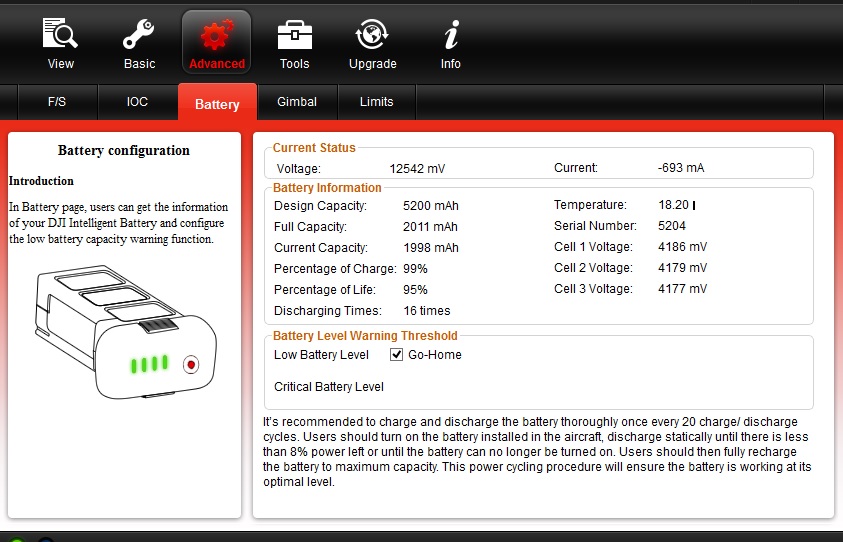Go to the Limits tab
This screenshot has width=843, height=542.
coord(376,102)
